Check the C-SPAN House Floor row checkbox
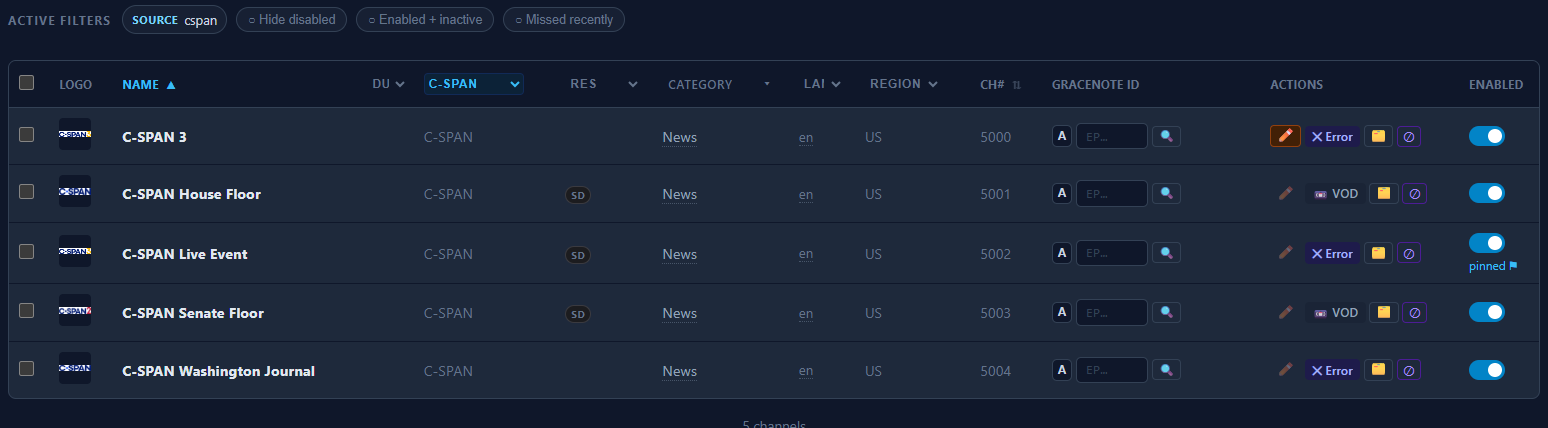1548x428 pixels. coord(26,192)
